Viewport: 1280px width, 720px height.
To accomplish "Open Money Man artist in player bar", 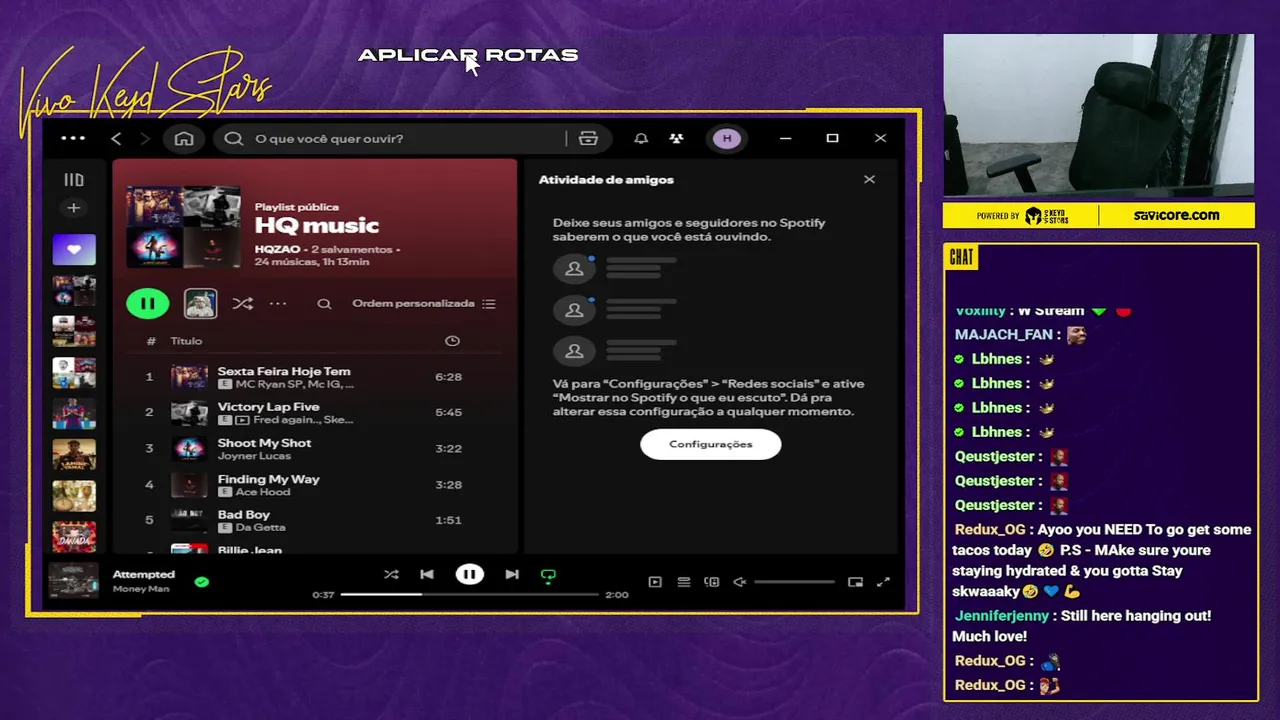I will point(141,589).
